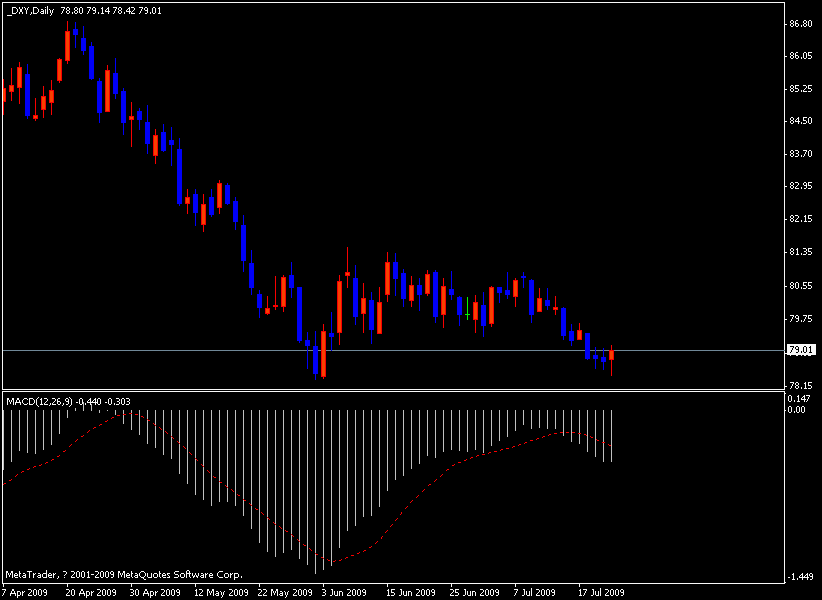Click the 84.50 price axis label
This screenshot has width=822, height=600.
pyautogui.click(x=800, y=121)
